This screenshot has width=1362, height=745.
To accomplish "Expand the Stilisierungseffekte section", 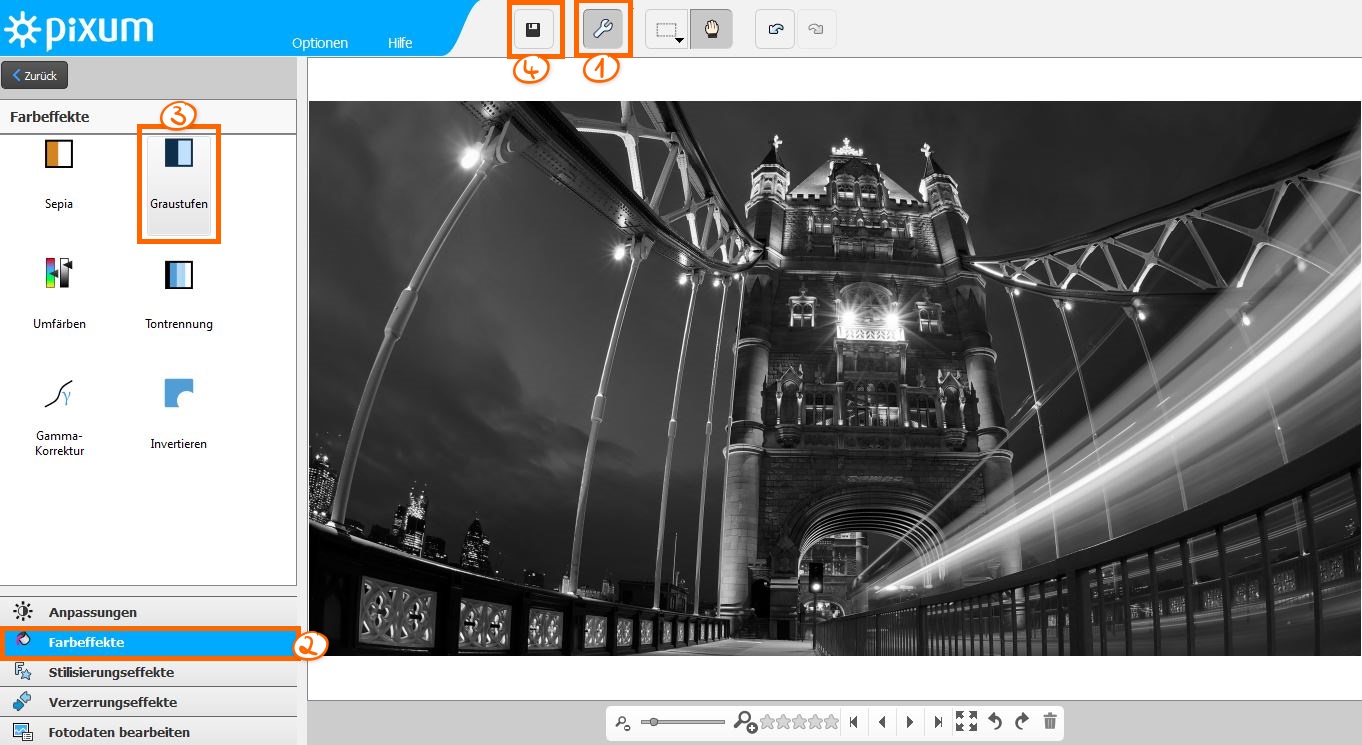I will click(x=111, y=672).
